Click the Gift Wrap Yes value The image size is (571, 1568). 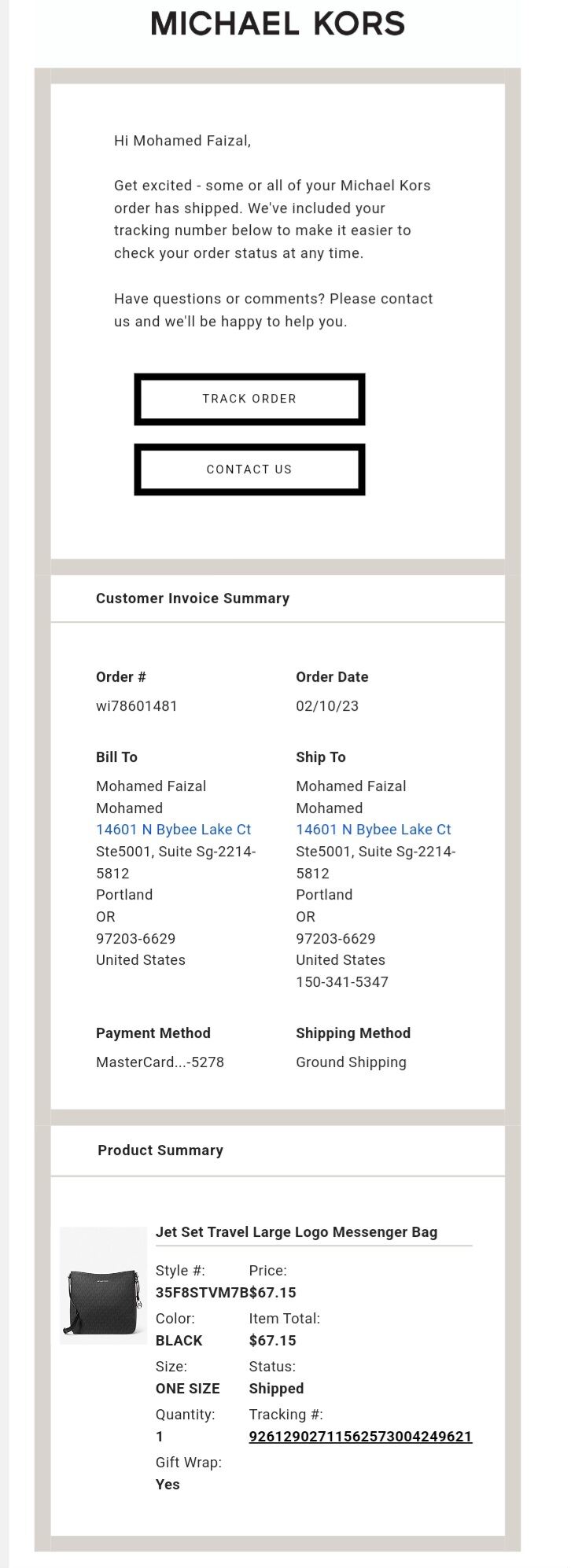(168, 1485)
